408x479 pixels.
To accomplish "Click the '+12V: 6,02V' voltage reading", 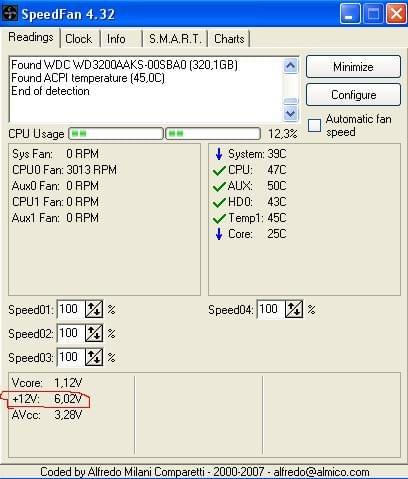I will click(47, 399).
